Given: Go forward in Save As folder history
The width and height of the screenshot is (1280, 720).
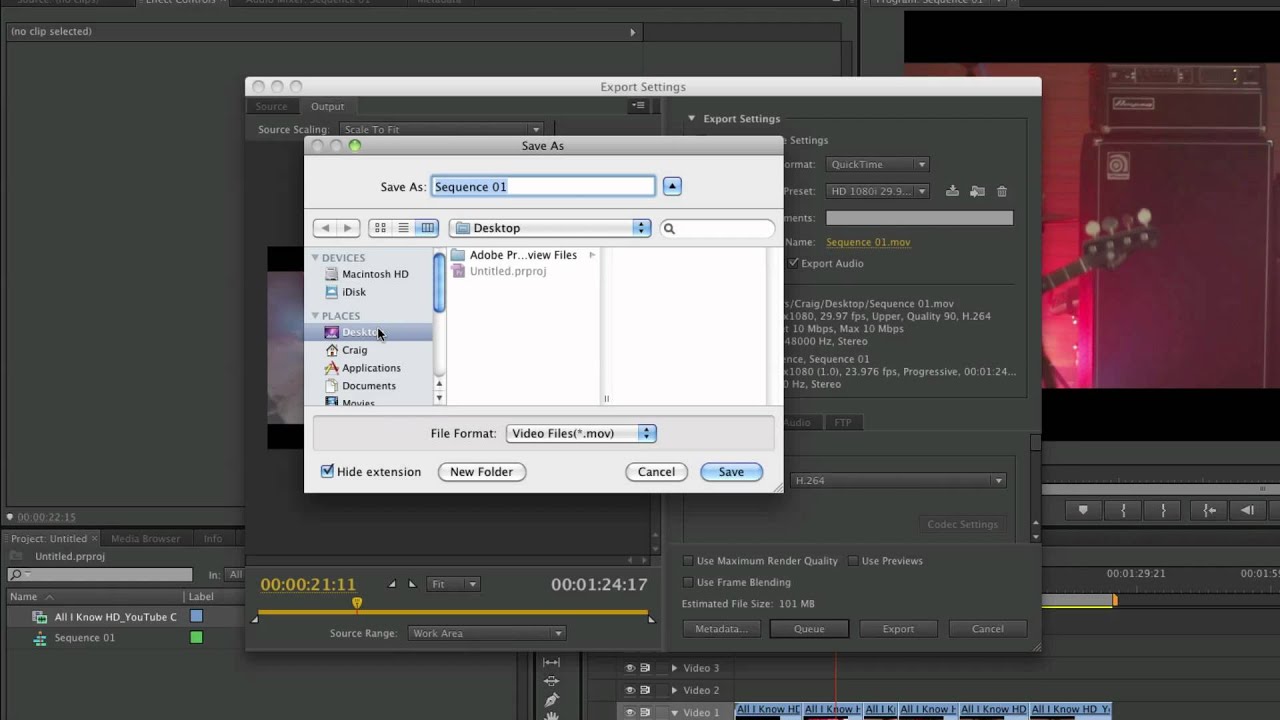Looking at the screenshot, I should 348,228.
